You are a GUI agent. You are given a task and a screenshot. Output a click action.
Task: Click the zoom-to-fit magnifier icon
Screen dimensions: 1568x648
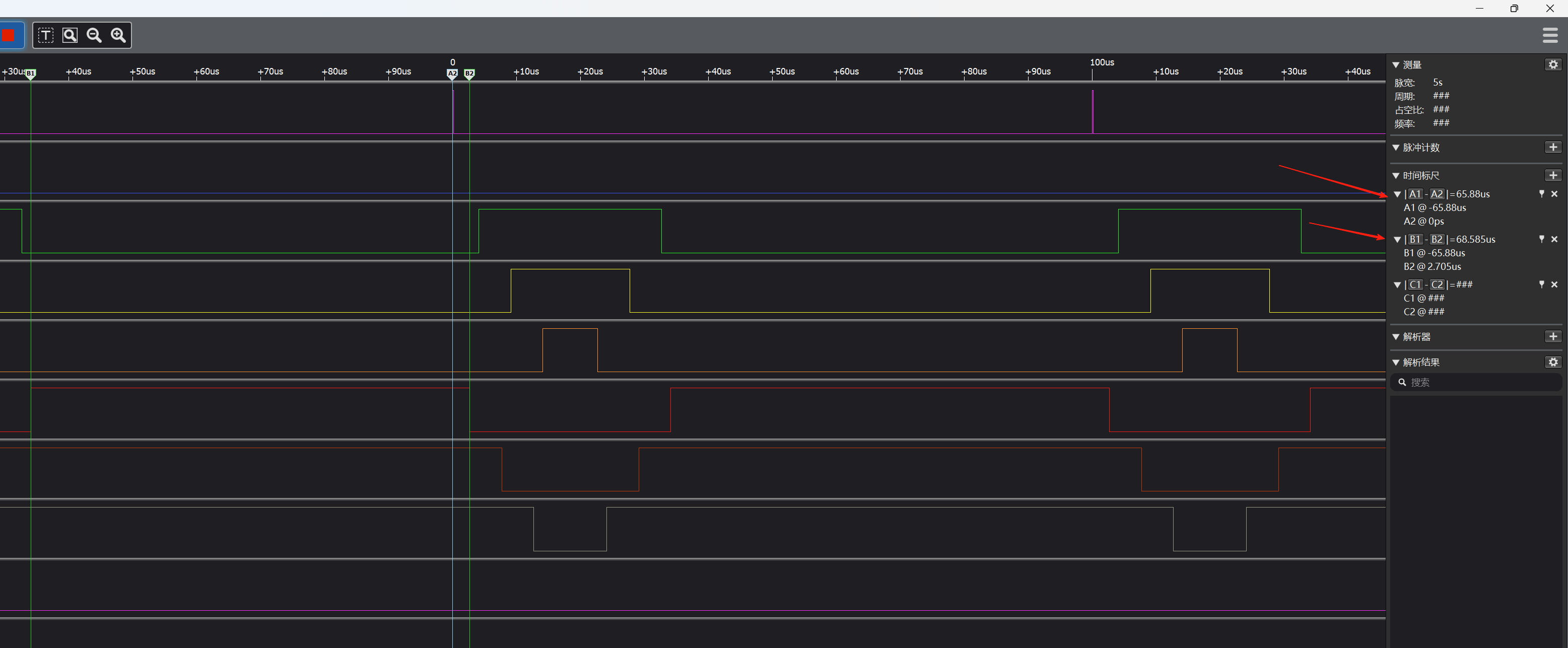pyautogui.click(x=70, y=35)
